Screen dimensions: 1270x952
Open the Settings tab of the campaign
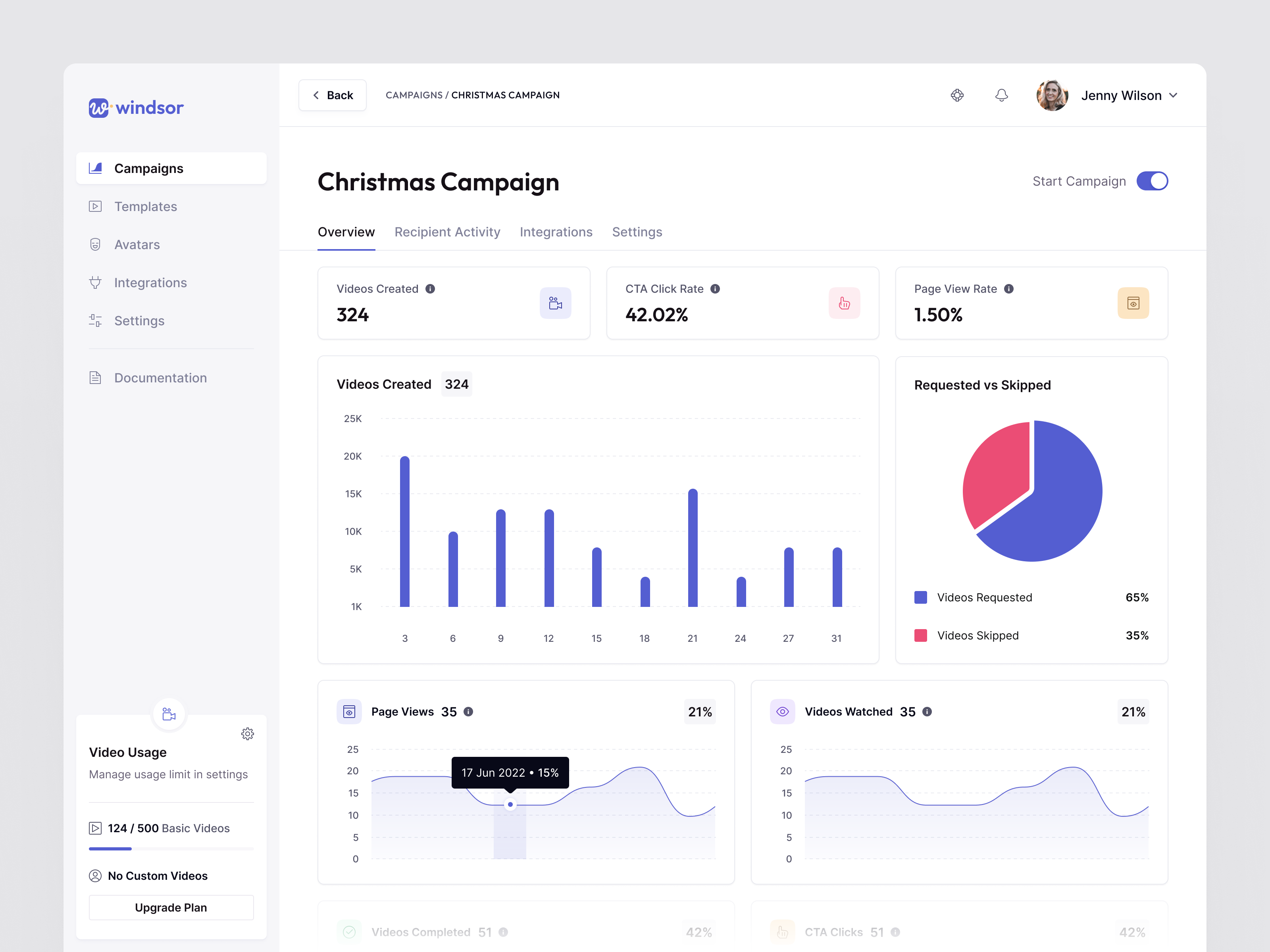pyautogui.click(x=637, y=232)
